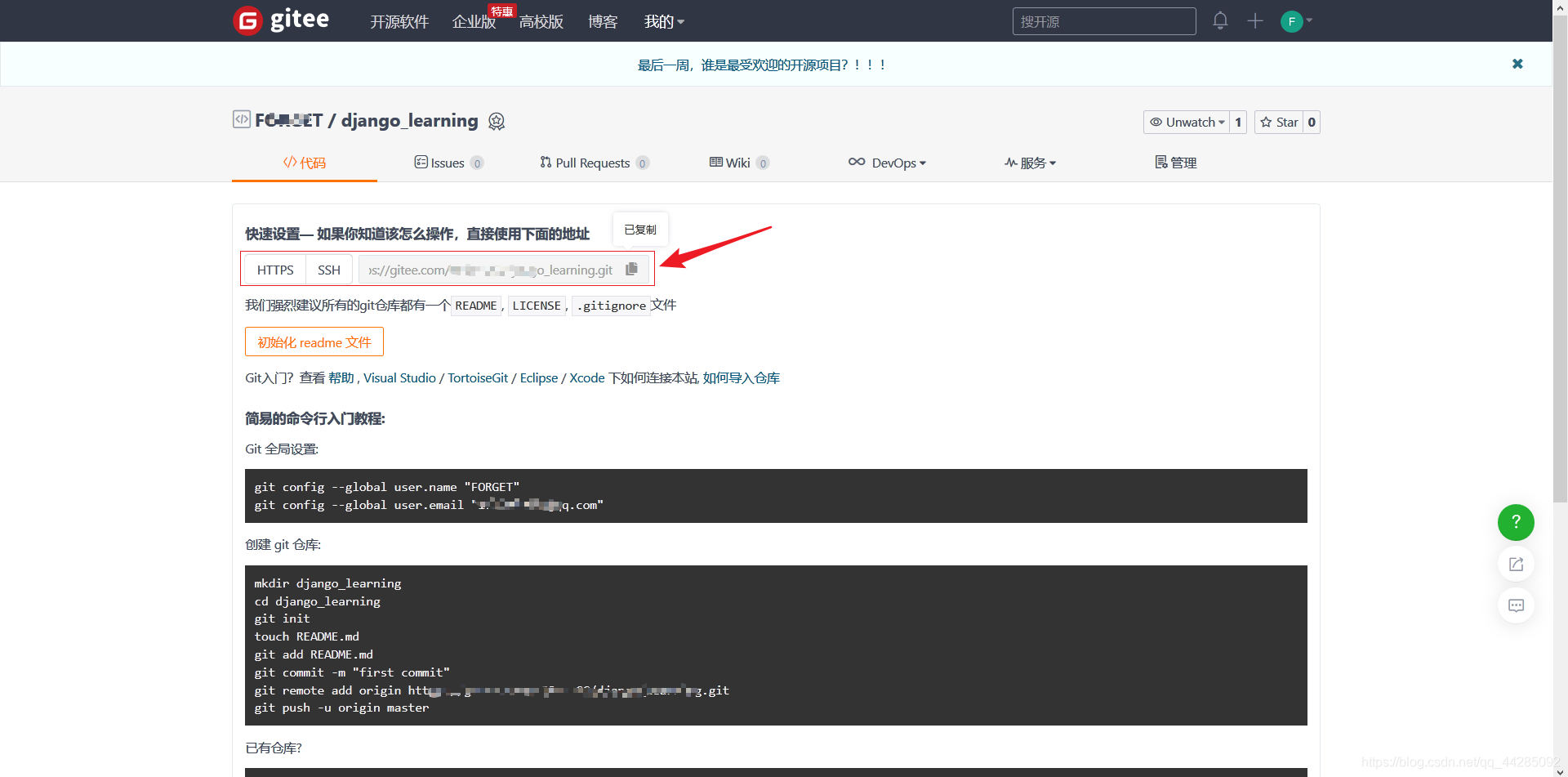Click the repository badge icon beside django_learning
This screenshot has height=777, width=1568.
pyautogui.click(x=497, y=122)
